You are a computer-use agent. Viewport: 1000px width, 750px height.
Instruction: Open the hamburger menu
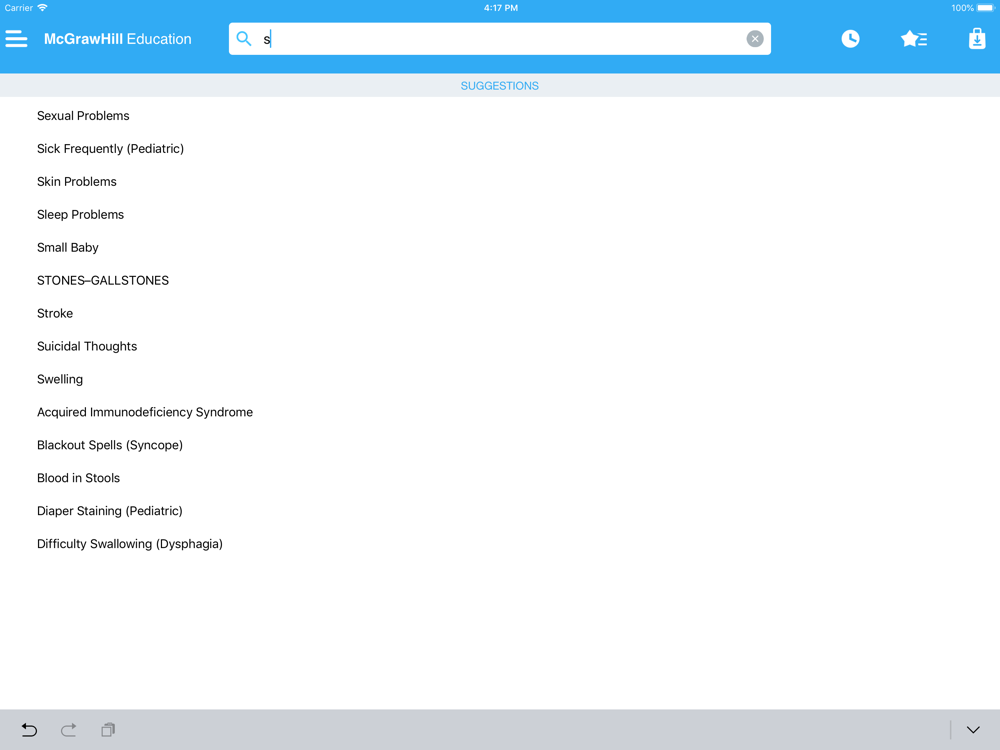coord(17,39)
